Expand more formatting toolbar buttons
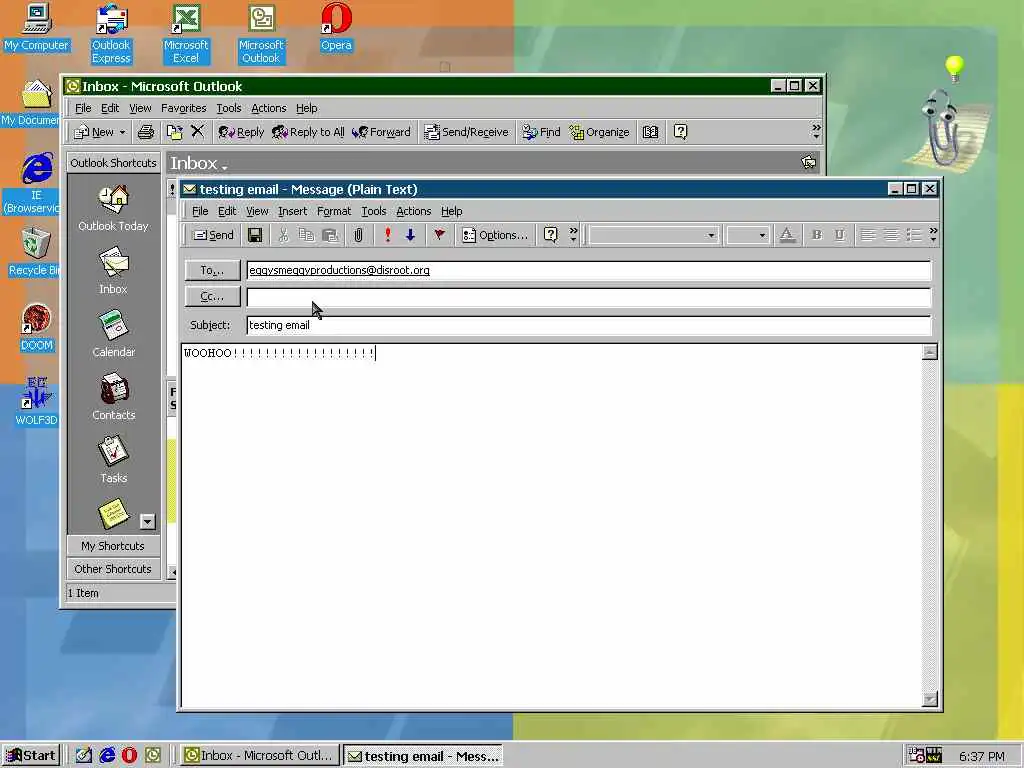Viewport: 1024px width, 768px height. [933, 234]
